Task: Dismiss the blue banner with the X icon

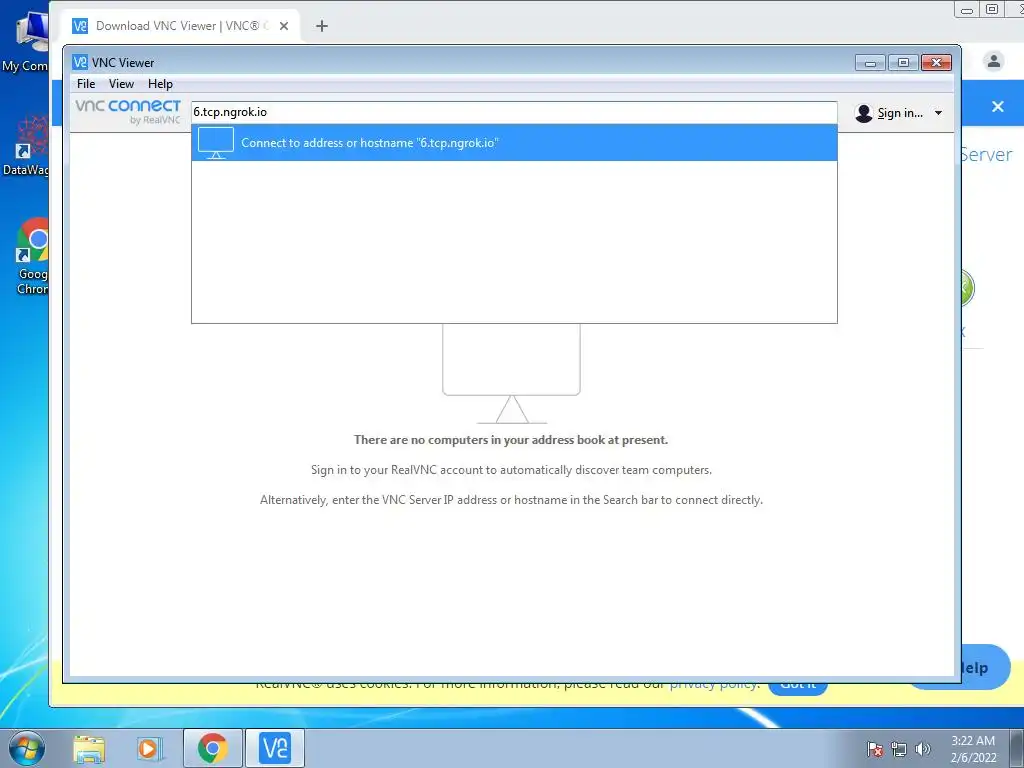Action: click(998, 106)
